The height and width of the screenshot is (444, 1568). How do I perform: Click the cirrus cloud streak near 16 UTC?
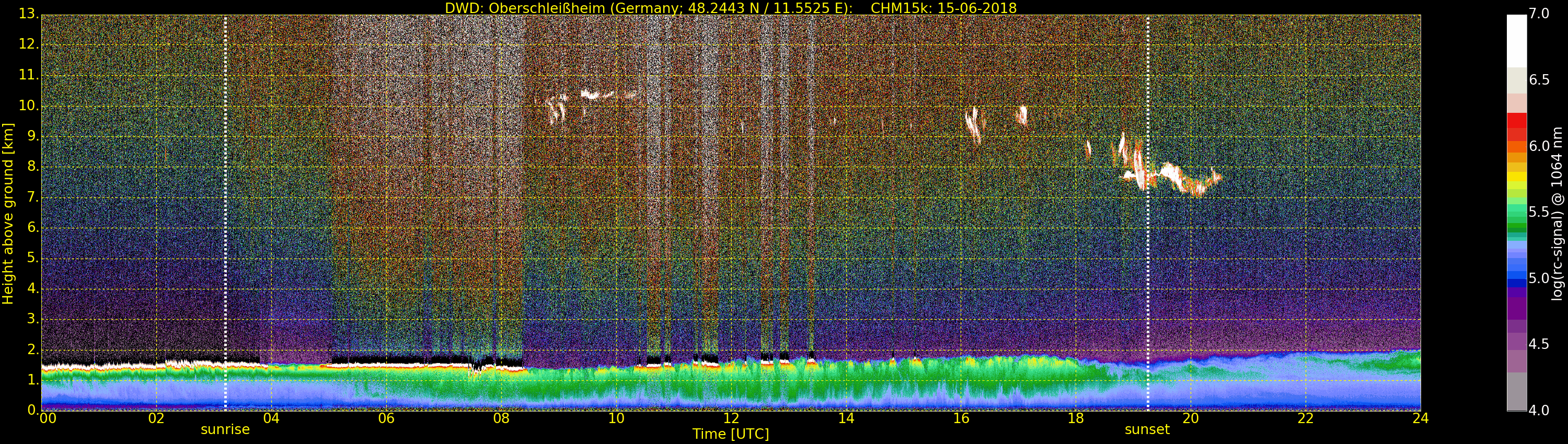(x=975, y=125)
